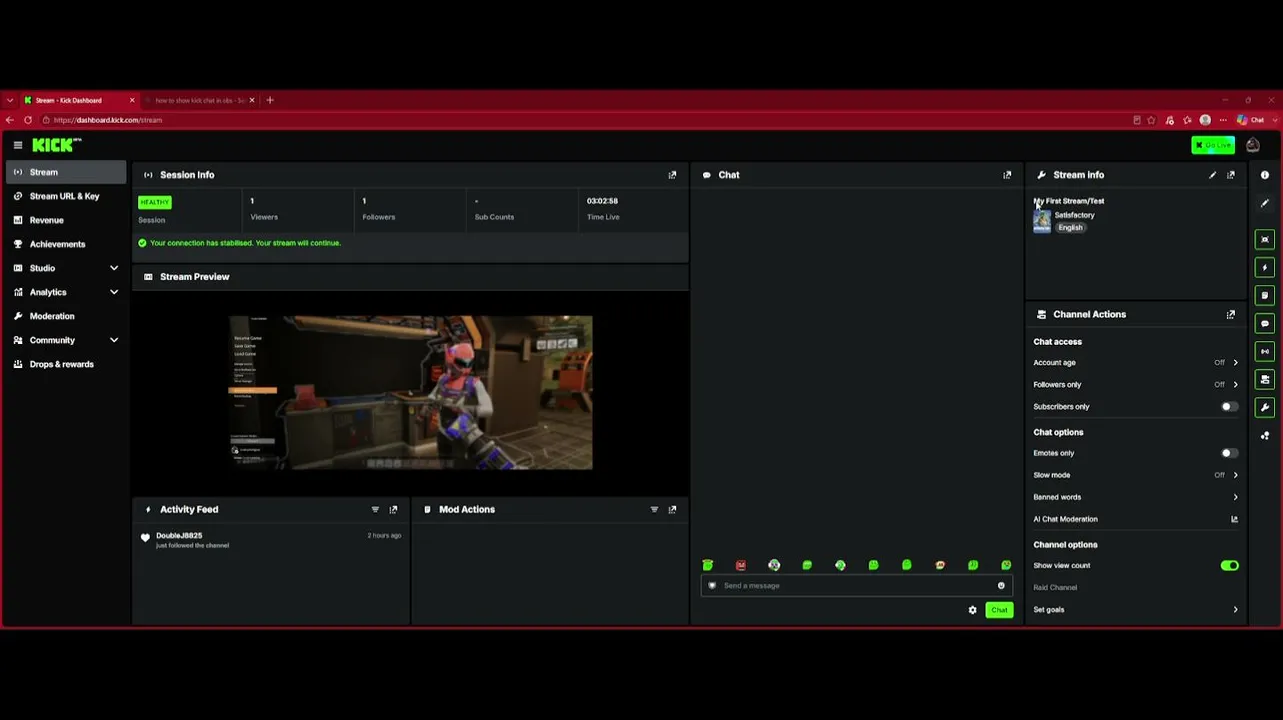Click DoubleJB825 in Activity Feed
Screen dimensions: 1283x720
pos(179,536)
